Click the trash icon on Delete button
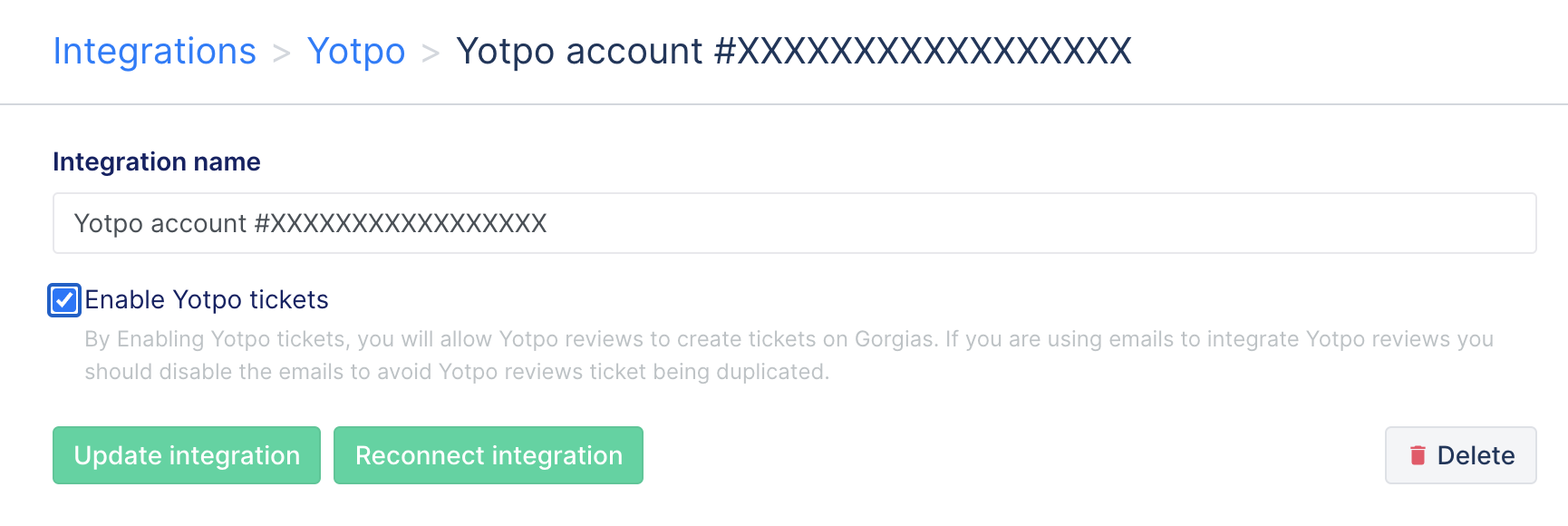The height and width of the screenshot is (526, 1568). [1418, 455]
